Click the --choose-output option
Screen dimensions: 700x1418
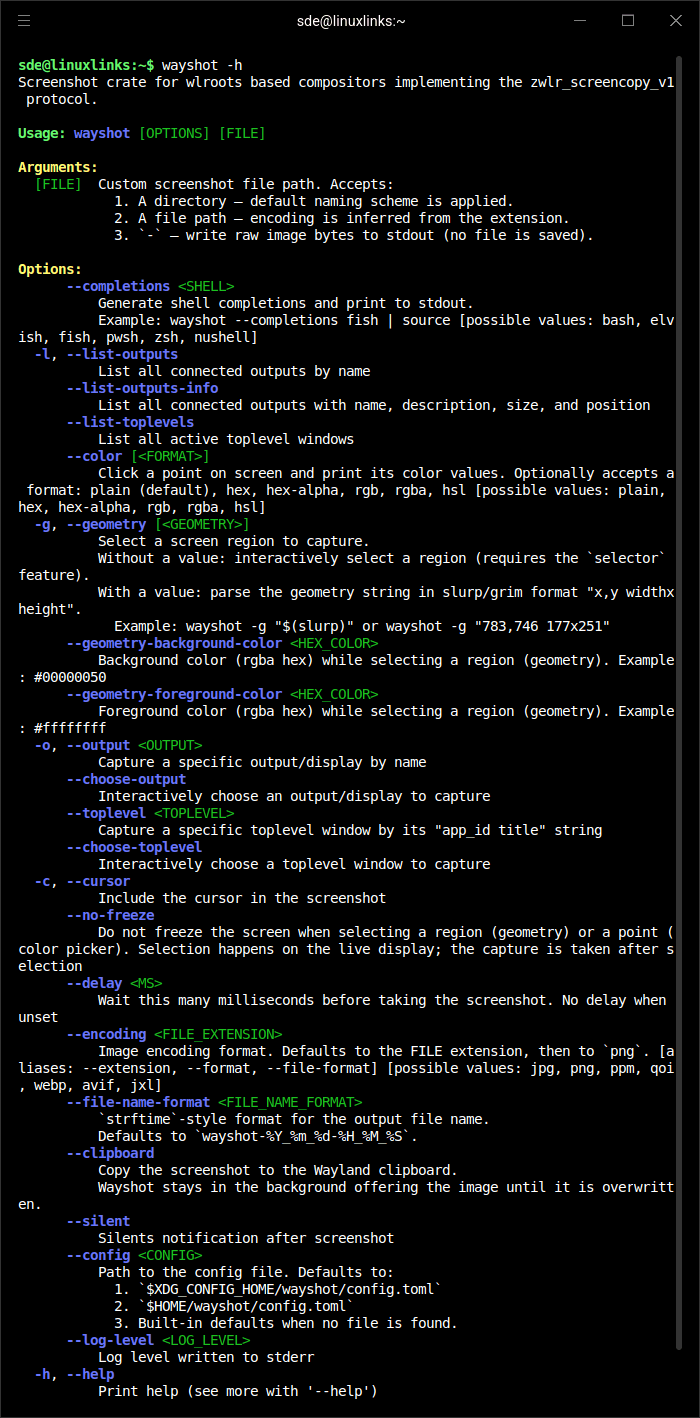(126, 779)
